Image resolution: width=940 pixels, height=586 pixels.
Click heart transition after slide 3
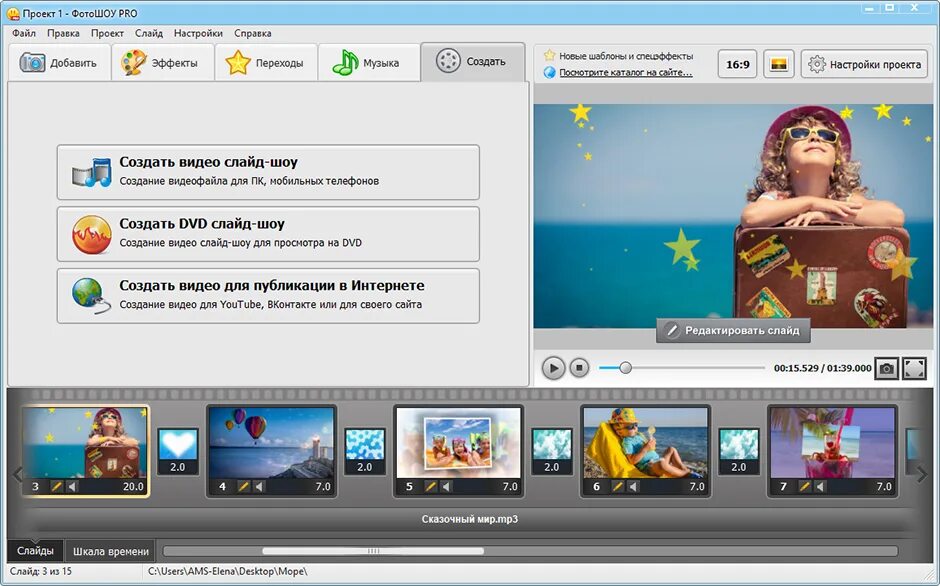tap(178, 451)
